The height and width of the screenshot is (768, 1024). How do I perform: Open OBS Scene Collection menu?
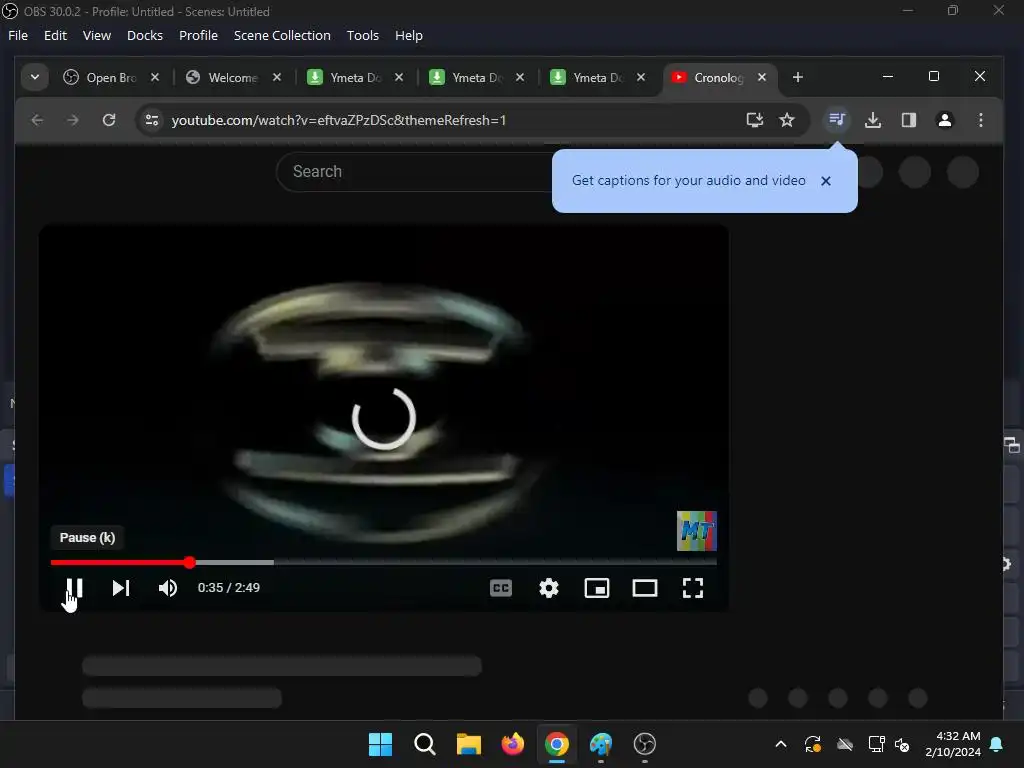(x=282, y=36)
